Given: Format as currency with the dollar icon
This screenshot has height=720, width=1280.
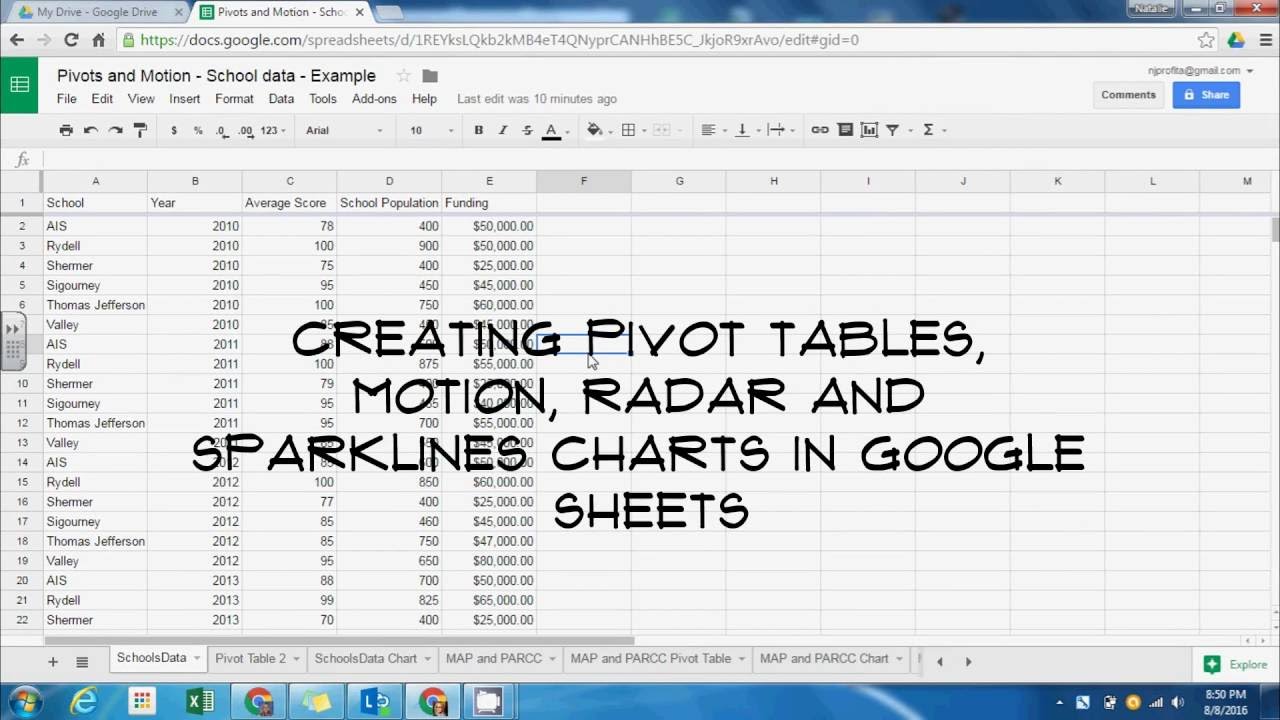Looking at the screenshot, I should point(174,130).
